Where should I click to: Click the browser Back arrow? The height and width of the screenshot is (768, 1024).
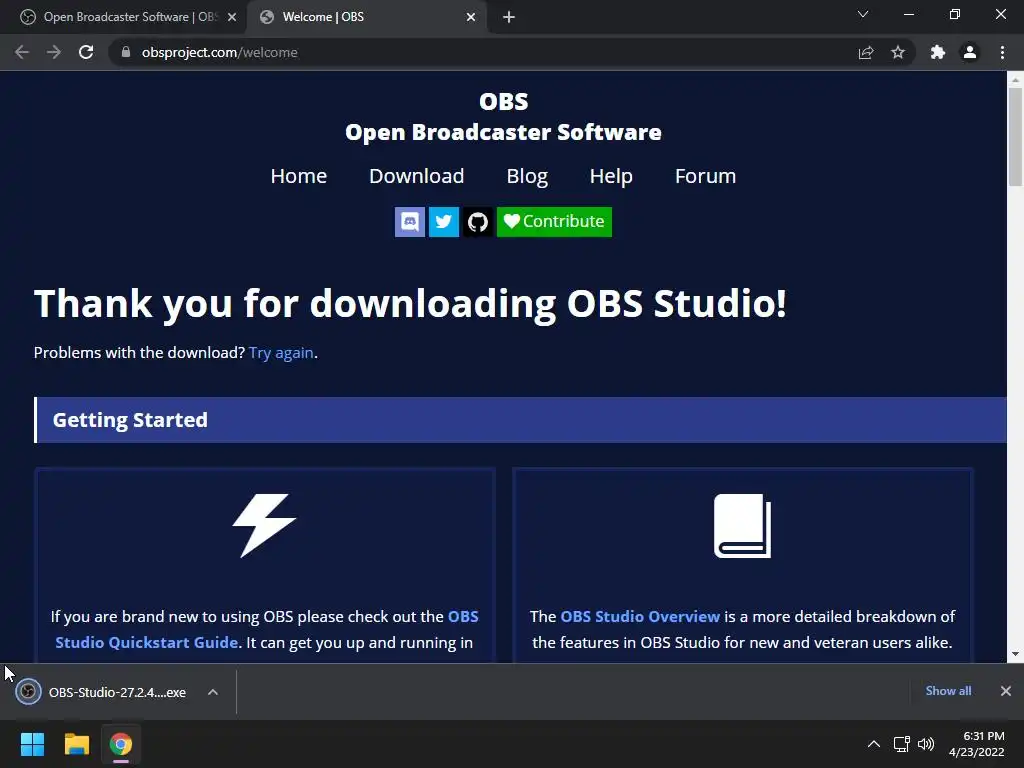pyautogui.click(x=22, y=52)
